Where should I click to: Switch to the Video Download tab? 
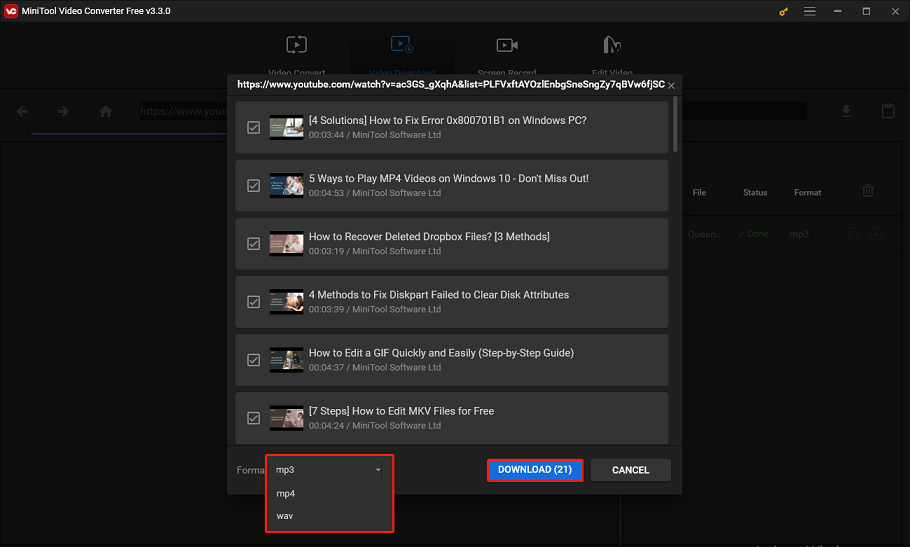click(x=402, y=53)
